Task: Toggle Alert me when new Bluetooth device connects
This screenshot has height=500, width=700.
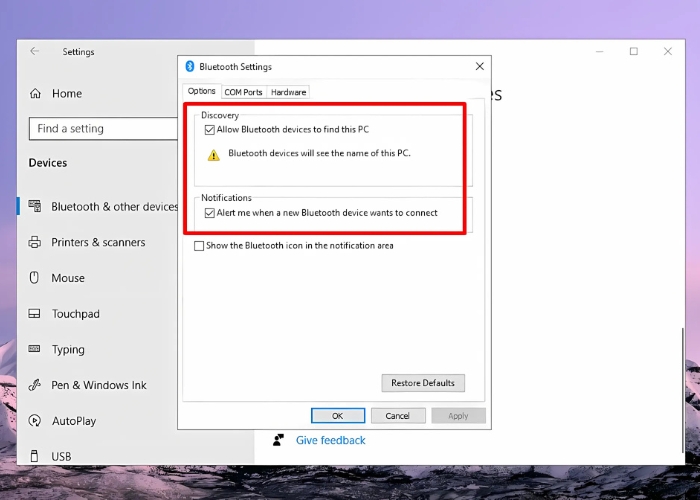Action: [x=210, y=213]
